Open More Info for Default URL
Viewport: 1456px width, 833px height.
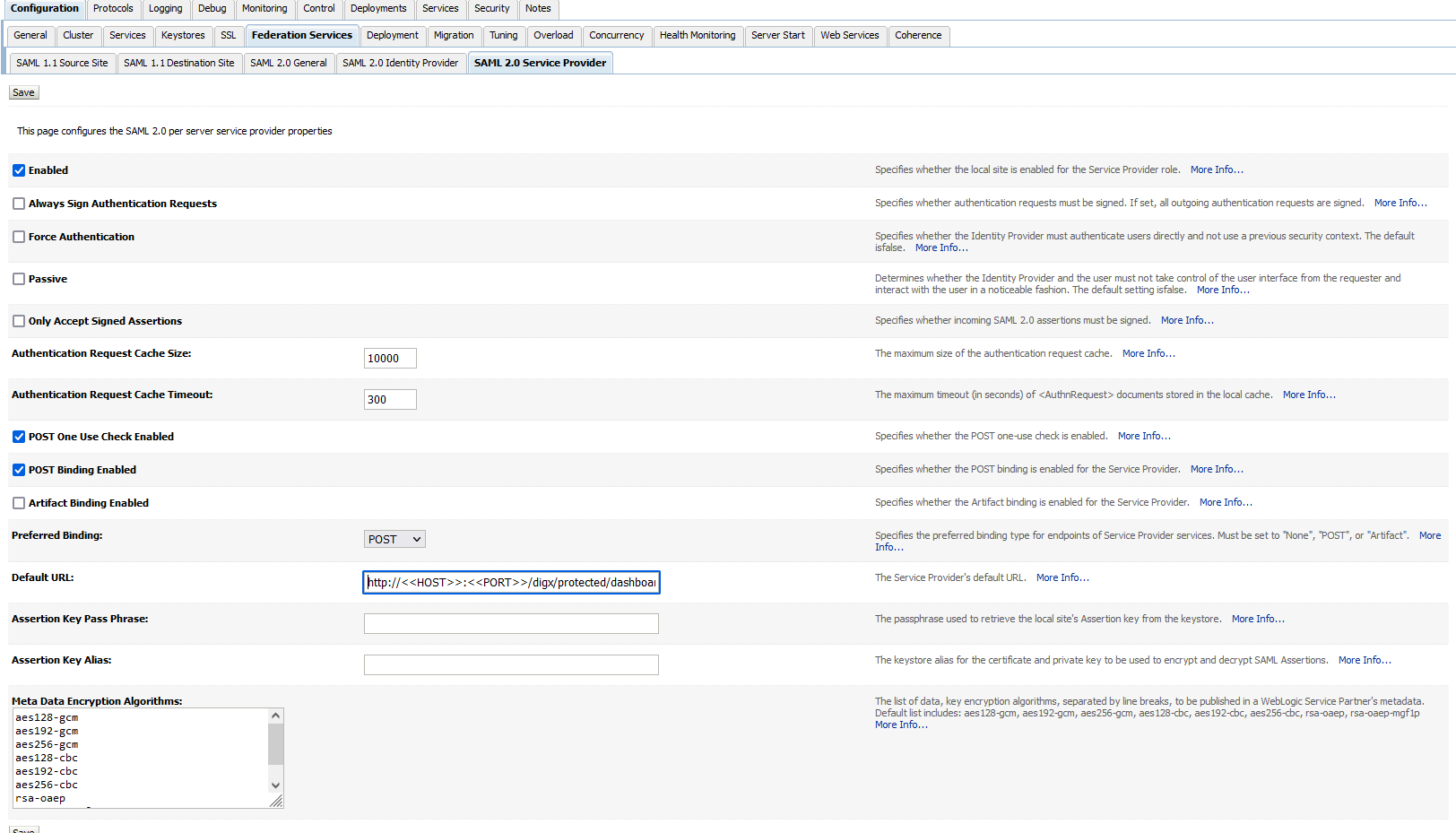coord(1062,578)
